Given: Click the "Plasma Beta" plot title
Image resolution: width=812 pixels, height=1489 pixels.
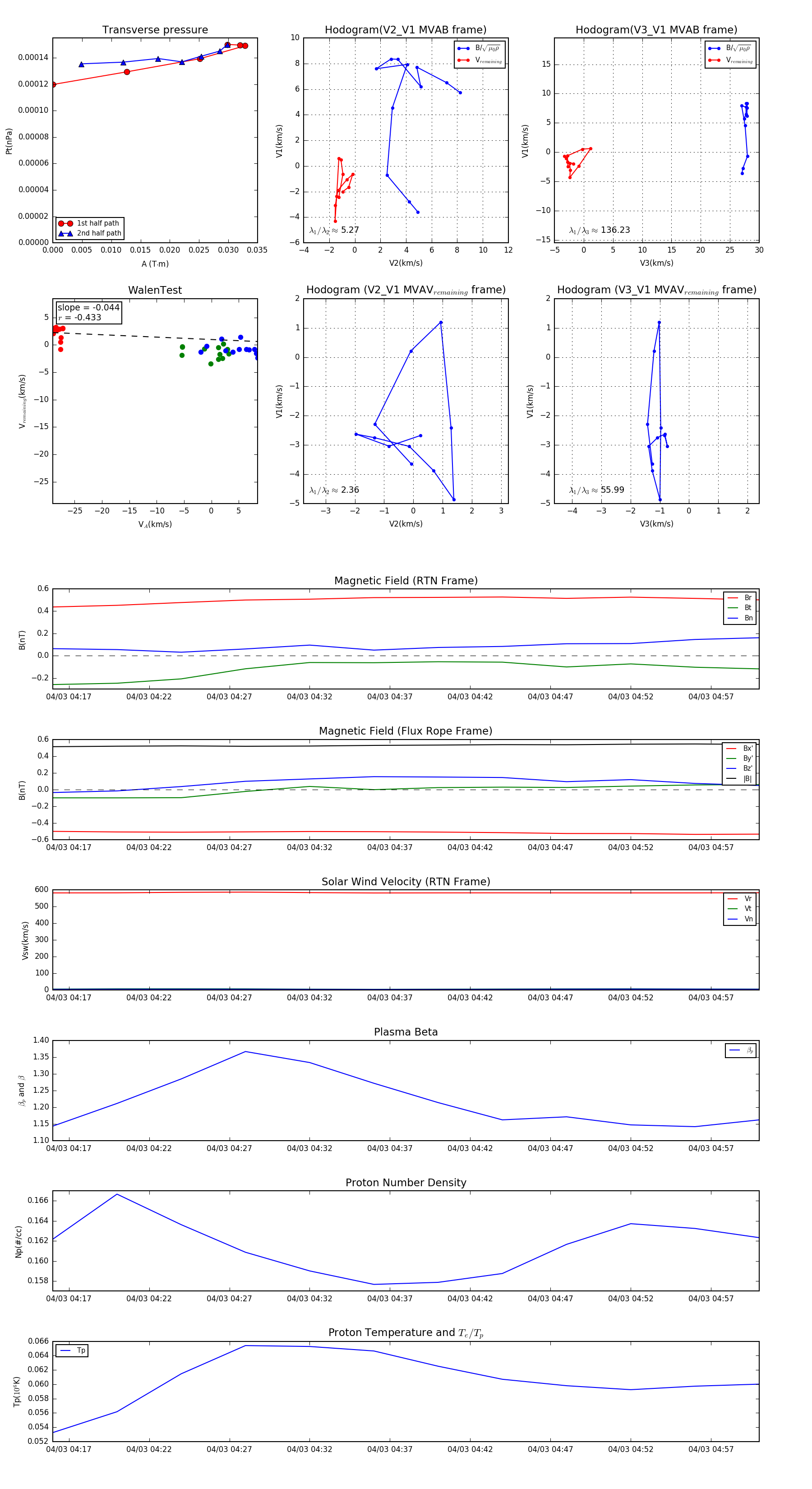Looking at the screenshot, I should [406, 1032].
